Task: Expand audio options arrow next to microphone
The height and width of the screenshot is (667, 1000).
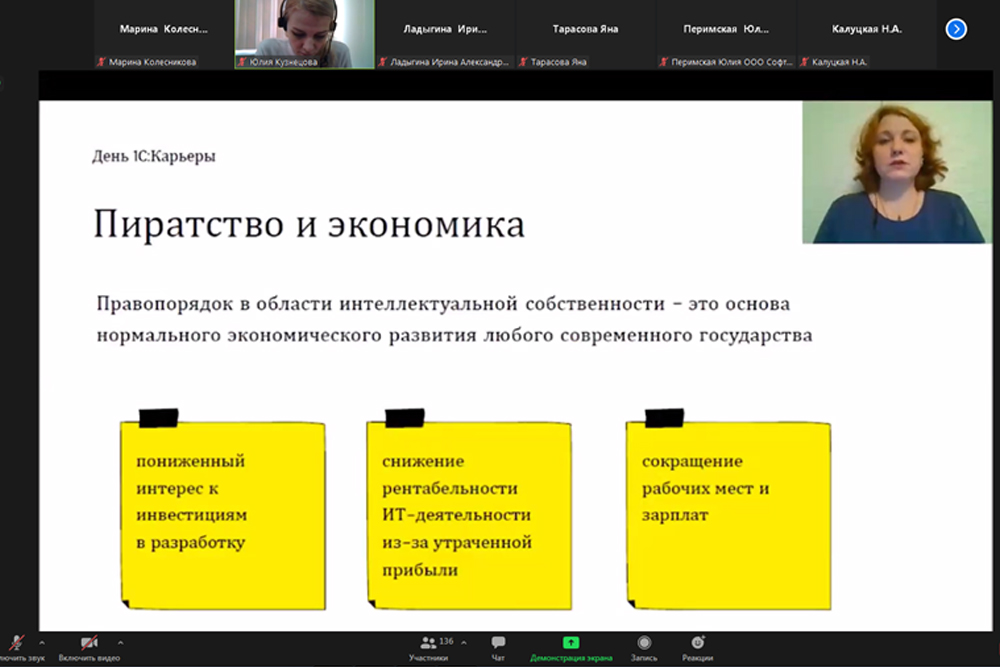Action: [x=41, y=642]
